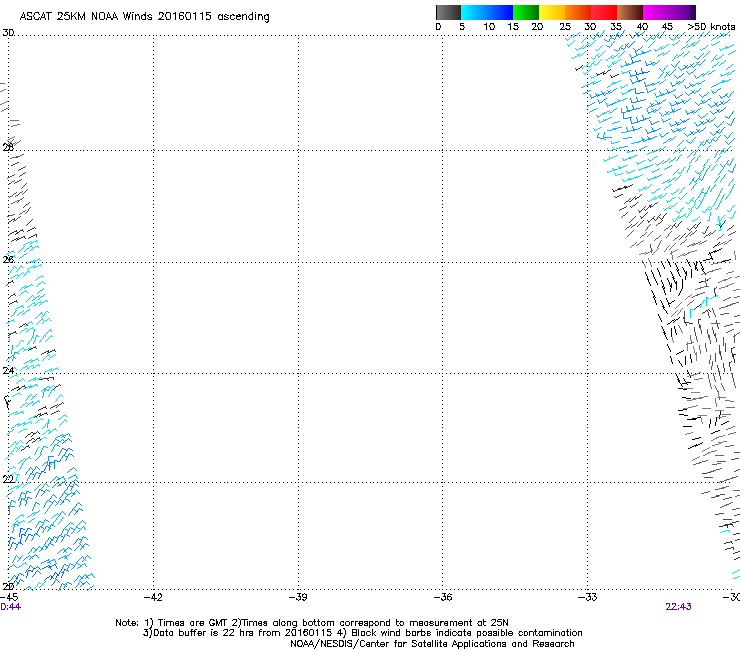Select longitude label '-36' on bottom axis

pyautogui.click(x=442, y=597)
